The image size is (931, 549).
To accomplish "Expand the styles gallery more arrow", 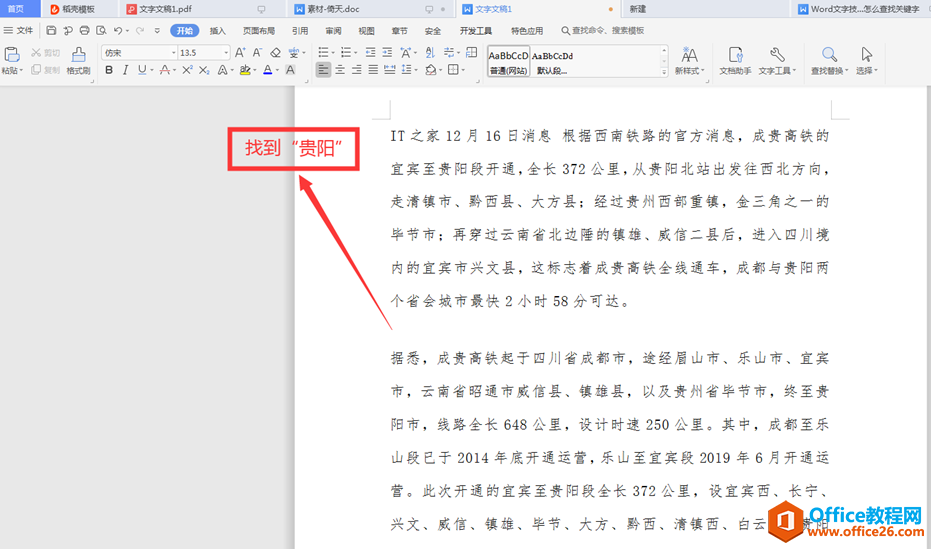I will pyautogui.click(x=664, y=72).
